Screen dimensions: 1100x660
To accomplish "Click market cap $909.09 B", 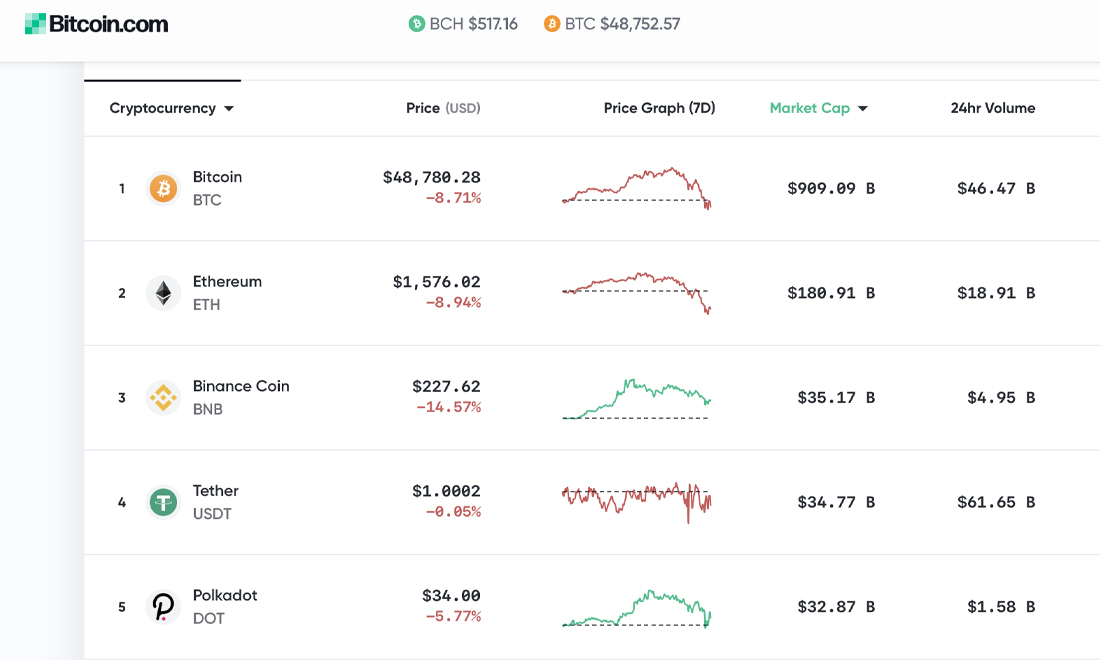I will pyautogui.click(x=831, y=189).
